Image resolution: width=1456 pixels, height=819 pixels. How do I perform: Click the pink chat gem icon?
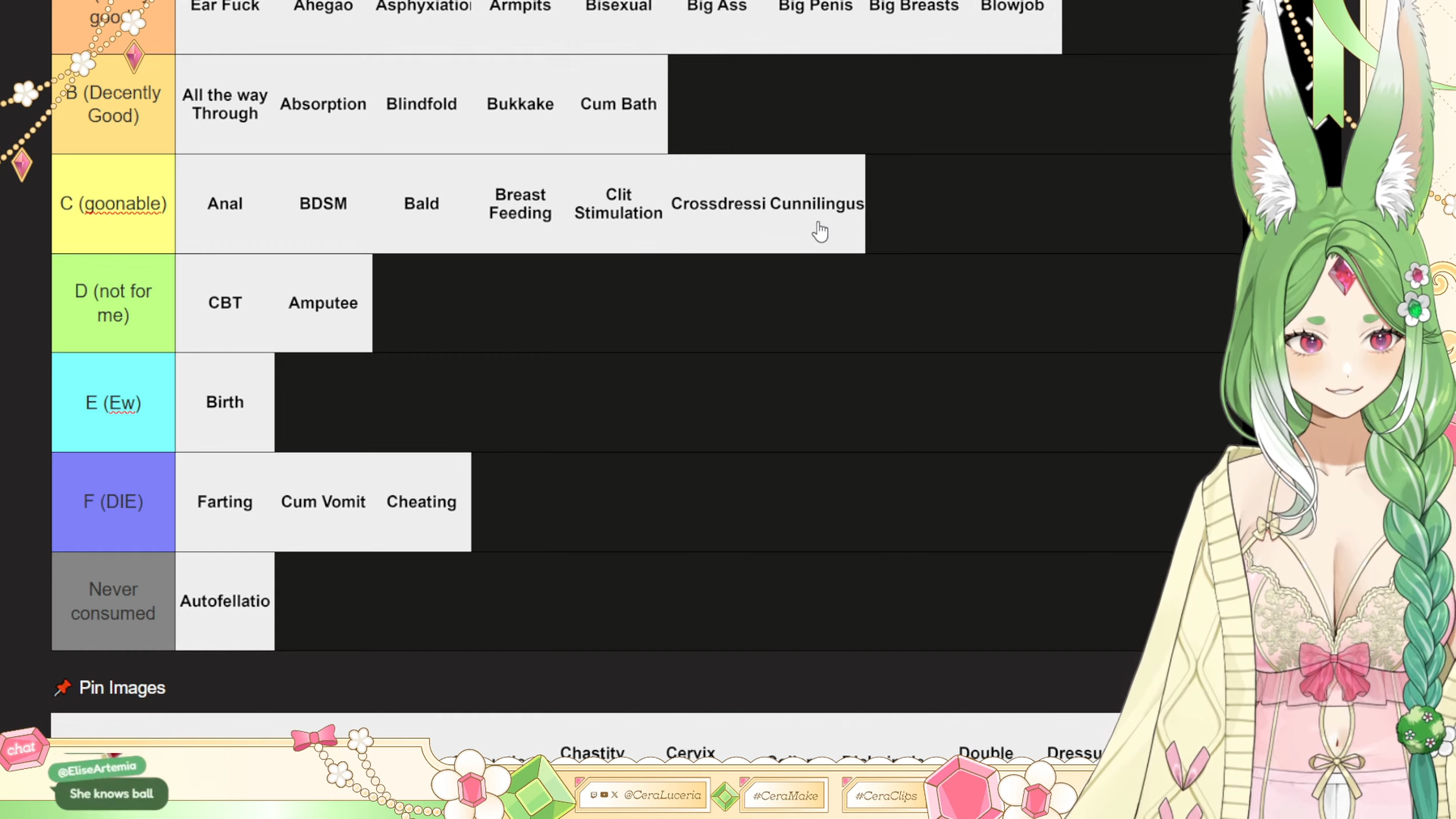pyautogui.click(x=23, y=748)
